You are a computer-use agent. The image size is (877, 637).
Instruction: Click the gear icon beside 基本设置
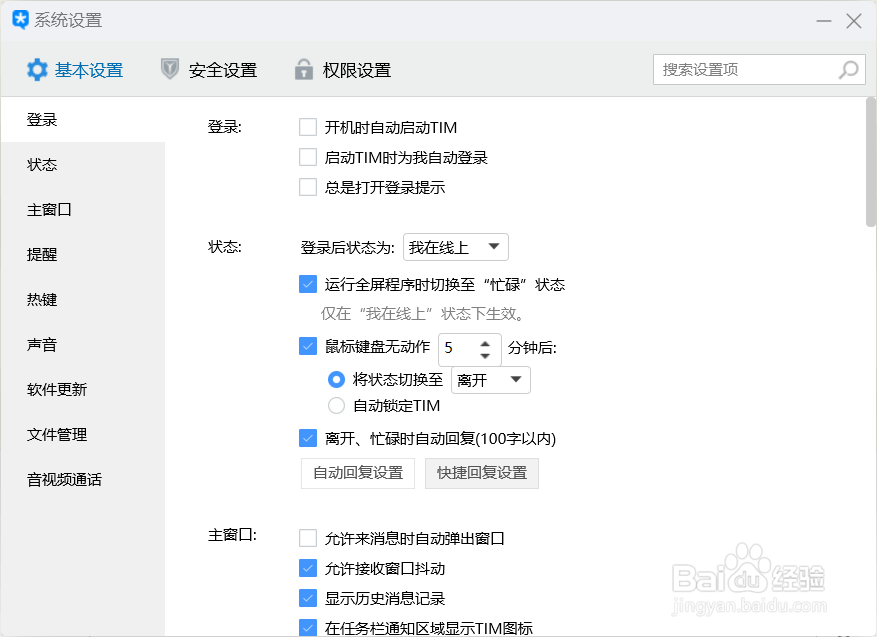pyautogui.click(x=36, y=69)
